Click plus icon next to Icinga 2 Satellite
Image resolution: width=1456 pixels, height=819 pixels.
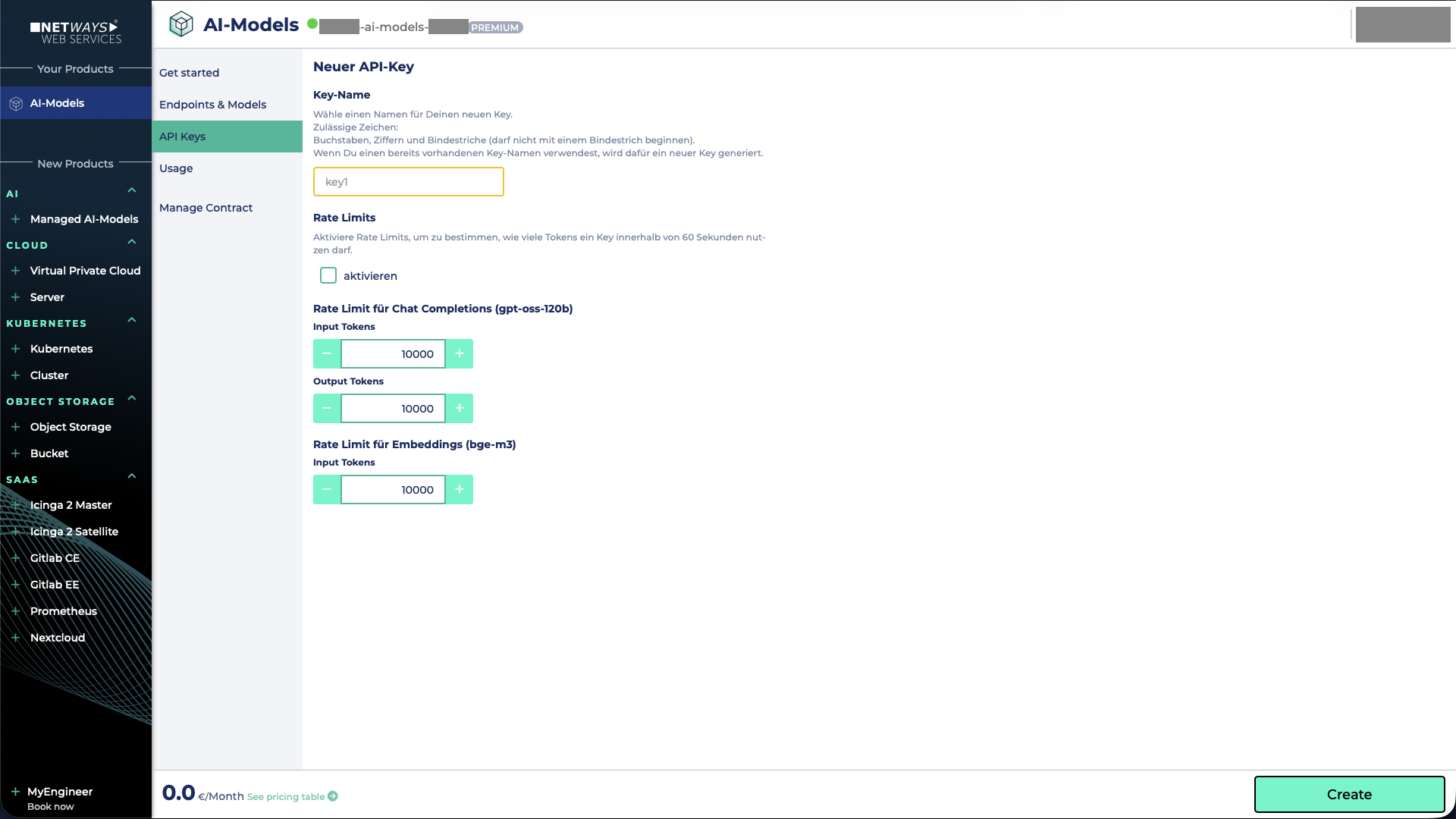(x=15, y=532)
